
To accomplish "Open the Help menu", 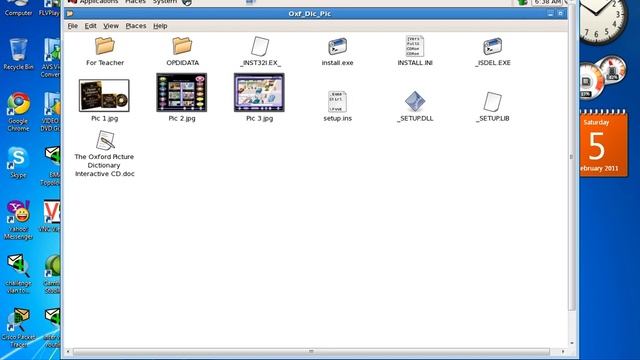I will tap(160, 26).
